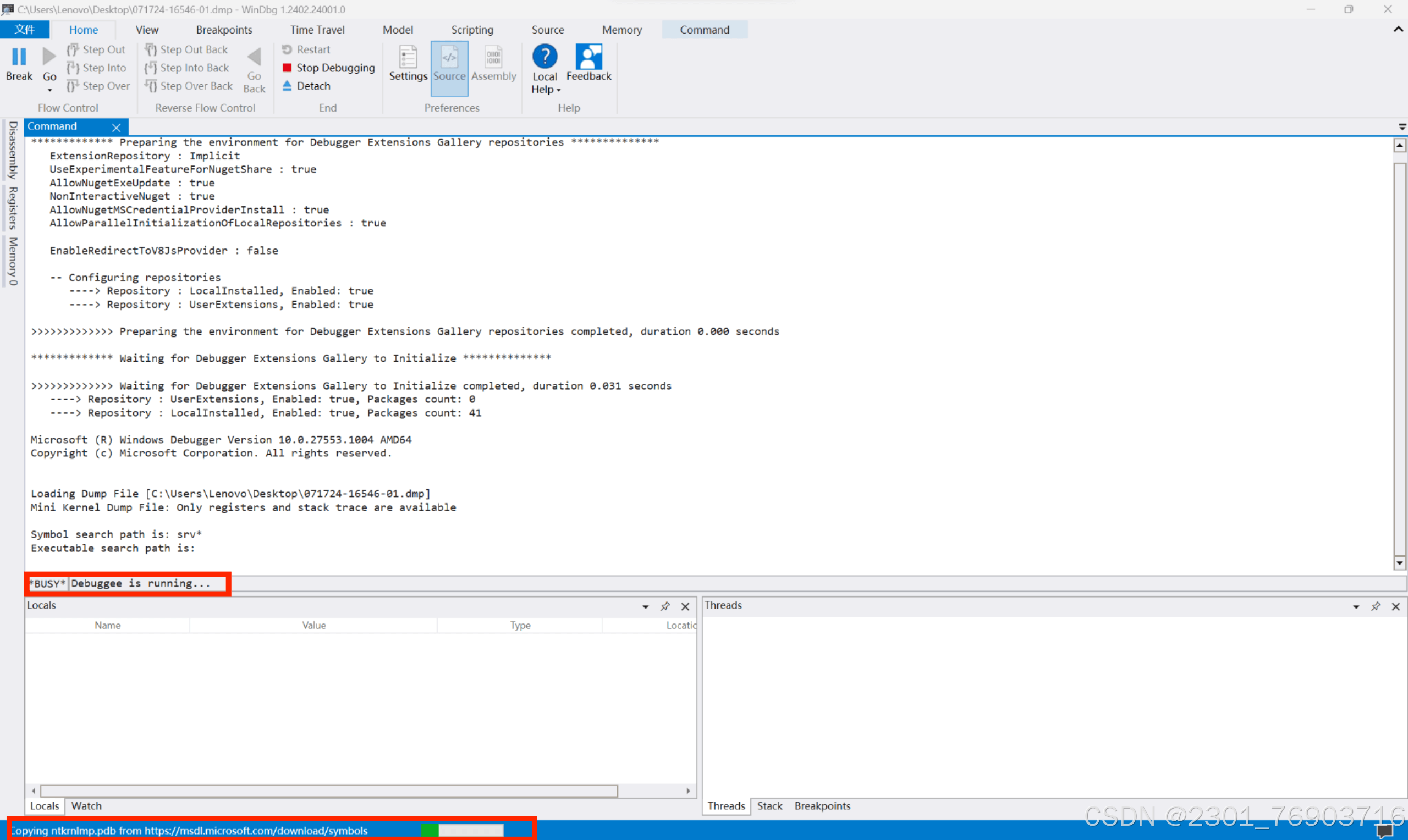The width and height of the screenshot is (1408, 840).
Task: Click the Break pause icon
Action: (19, 57)
